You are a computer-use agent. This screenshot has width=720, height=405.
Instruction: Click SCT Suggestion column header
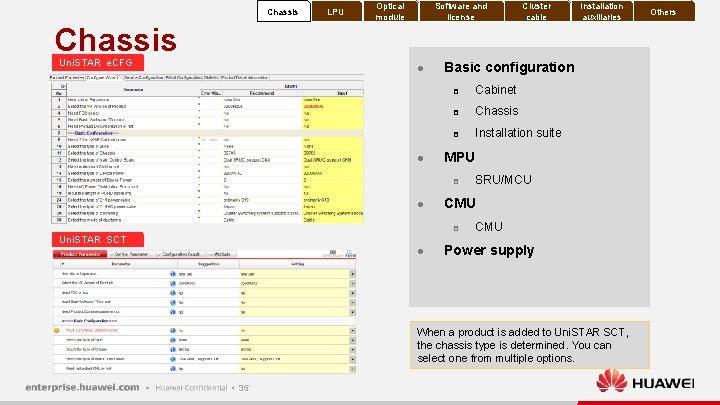(x=208, y=264)
